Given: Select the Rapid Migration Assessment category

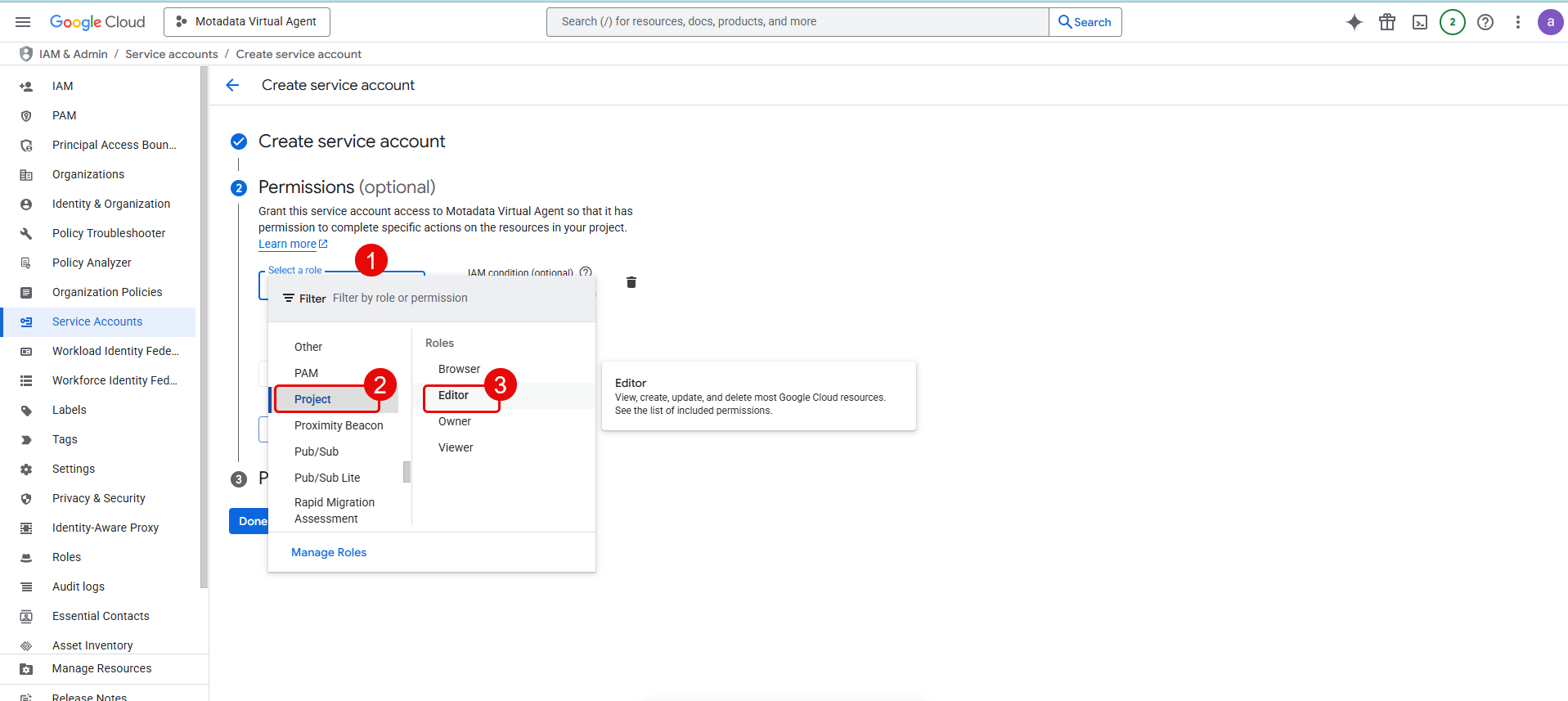Looking at the screenshot, I should point(335,510).
